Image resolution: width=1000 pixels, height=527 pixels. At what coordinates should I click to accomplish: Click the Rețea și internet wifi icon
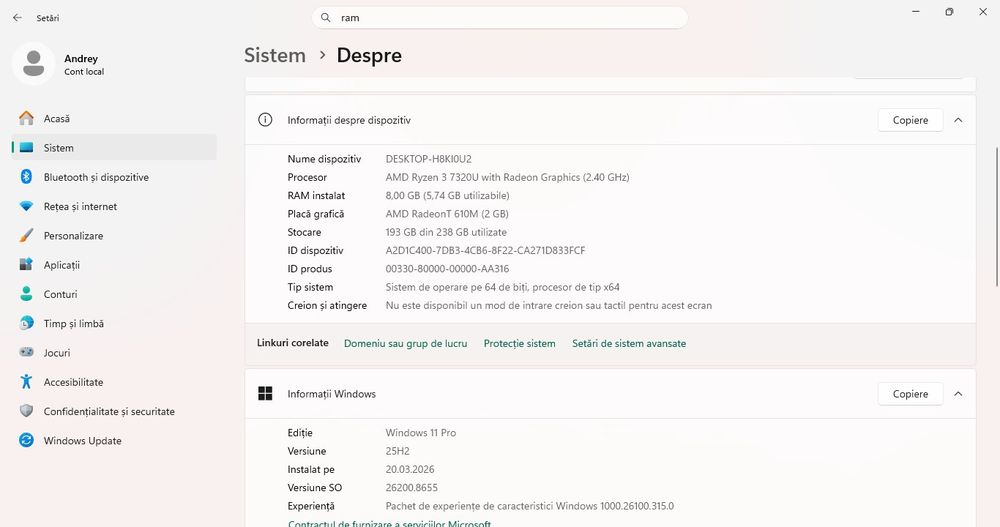(26, 206)
